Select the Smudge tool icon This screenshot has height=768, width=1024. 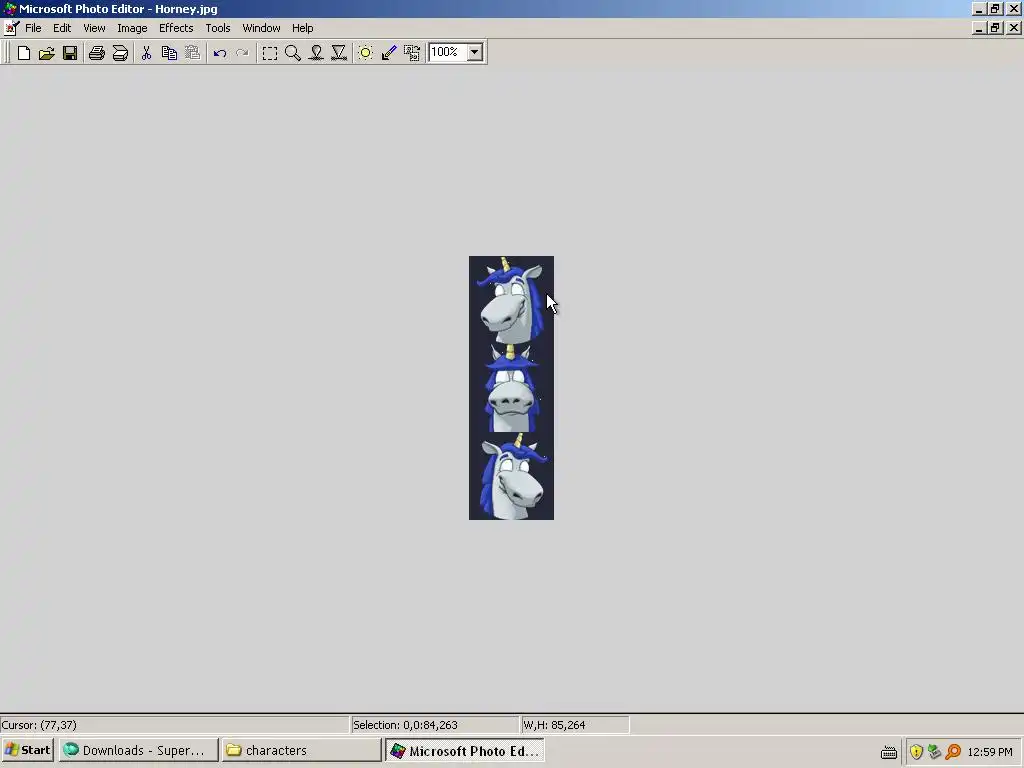click(x=316, y=53)
